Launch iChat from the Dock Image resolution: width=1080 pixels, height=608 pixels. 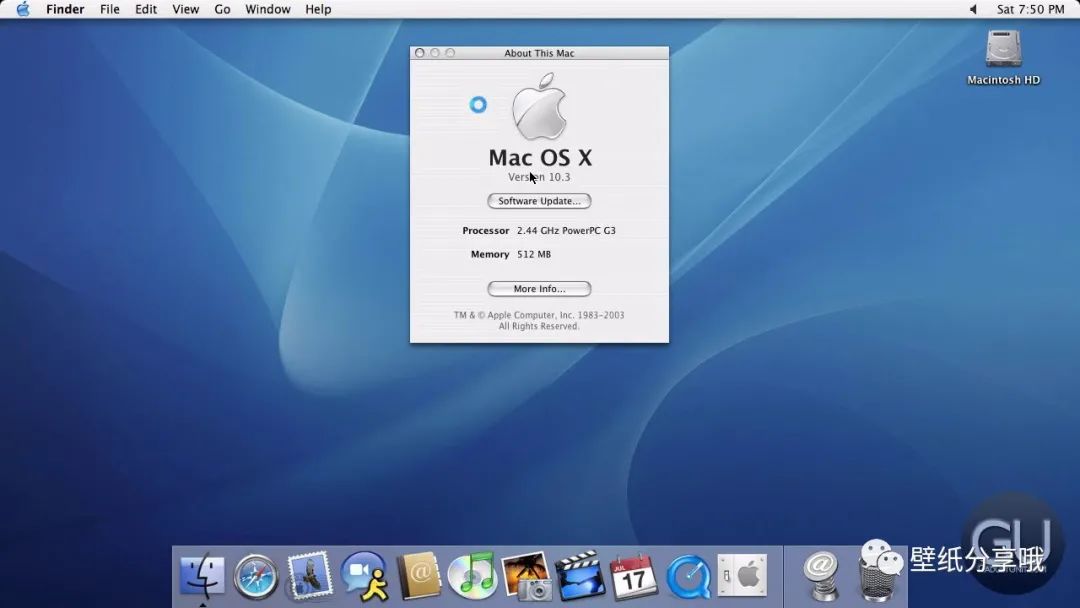(x=364, y=575)
